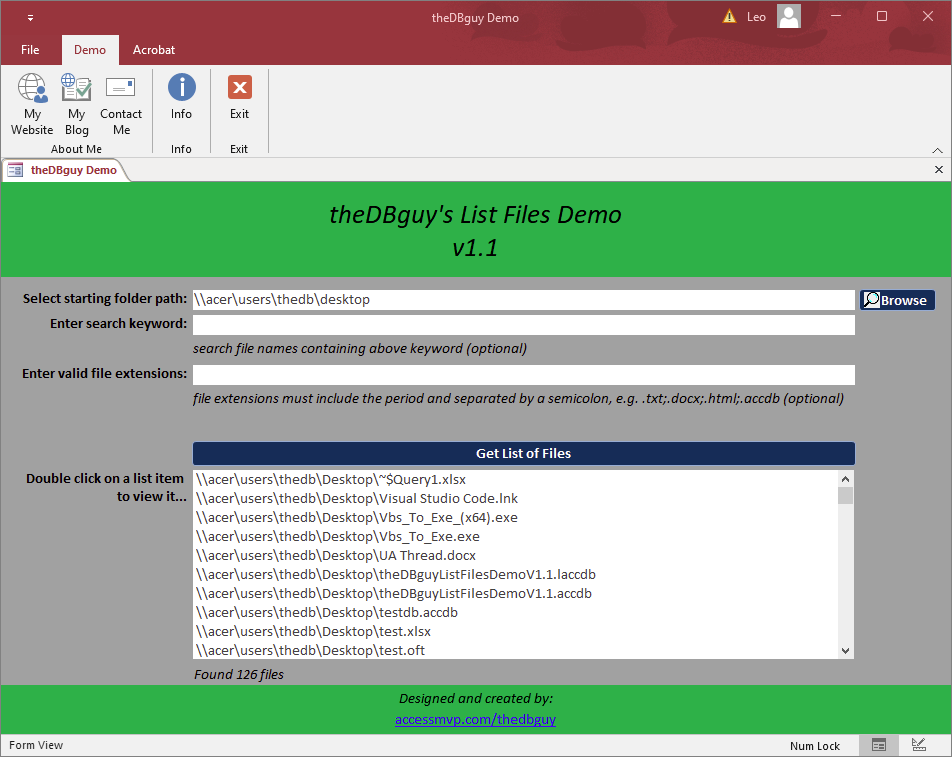Select theDBguy Demo document tab
The width and height of the screenshot is (952, 757).
[66, 170]
